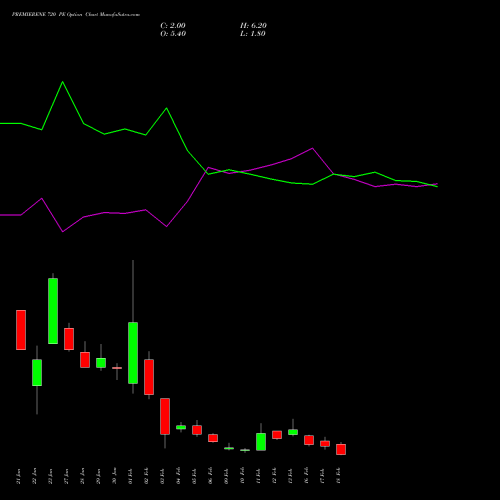500x500 pixels.
Task: Click the last red candle on the right
Action: pos(341,449)
